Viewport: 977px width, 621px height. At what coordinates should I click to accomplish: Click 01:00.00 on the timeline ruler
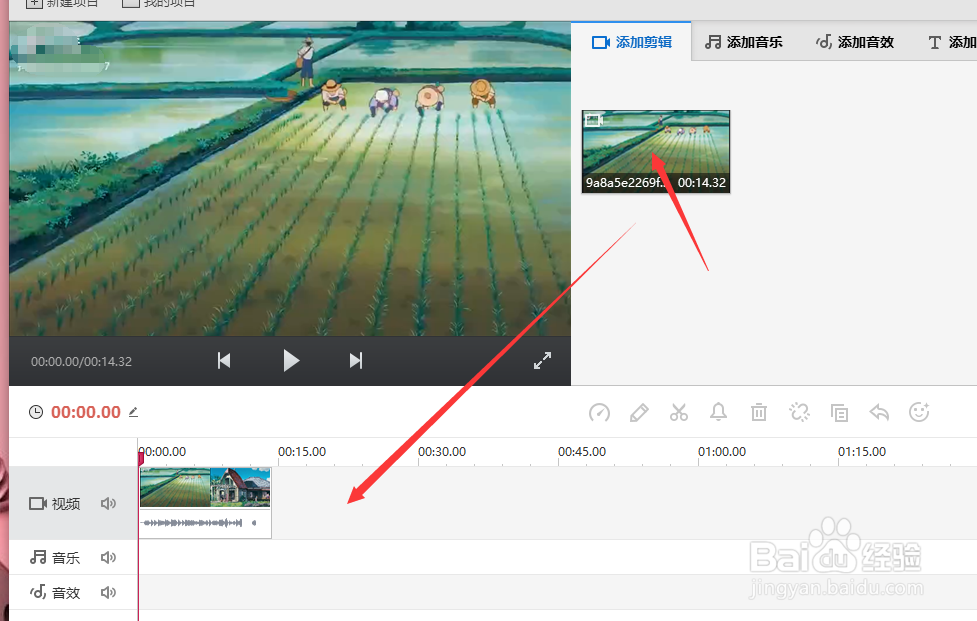722,452
